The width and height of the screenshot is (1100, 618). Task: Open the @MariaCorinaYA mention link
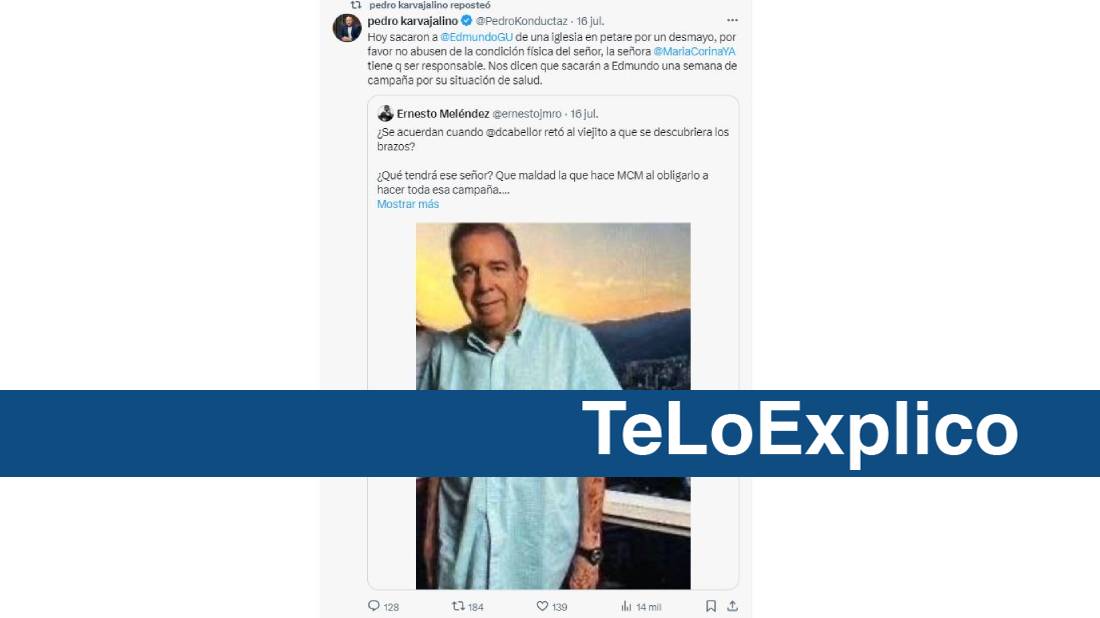pyautogui.click(x=695, y=51)
